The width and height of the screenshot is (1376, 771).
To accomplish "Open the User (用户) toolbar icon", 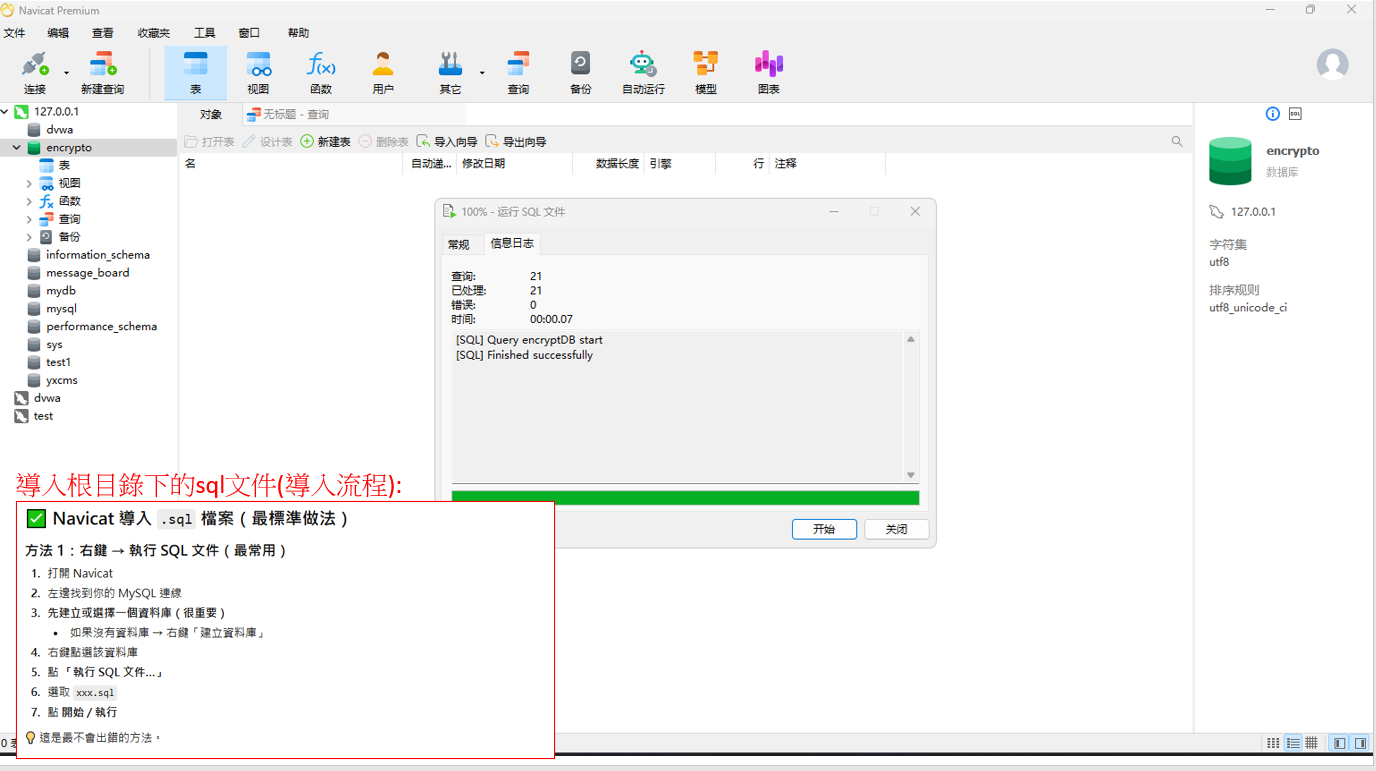I will (383, 73).
